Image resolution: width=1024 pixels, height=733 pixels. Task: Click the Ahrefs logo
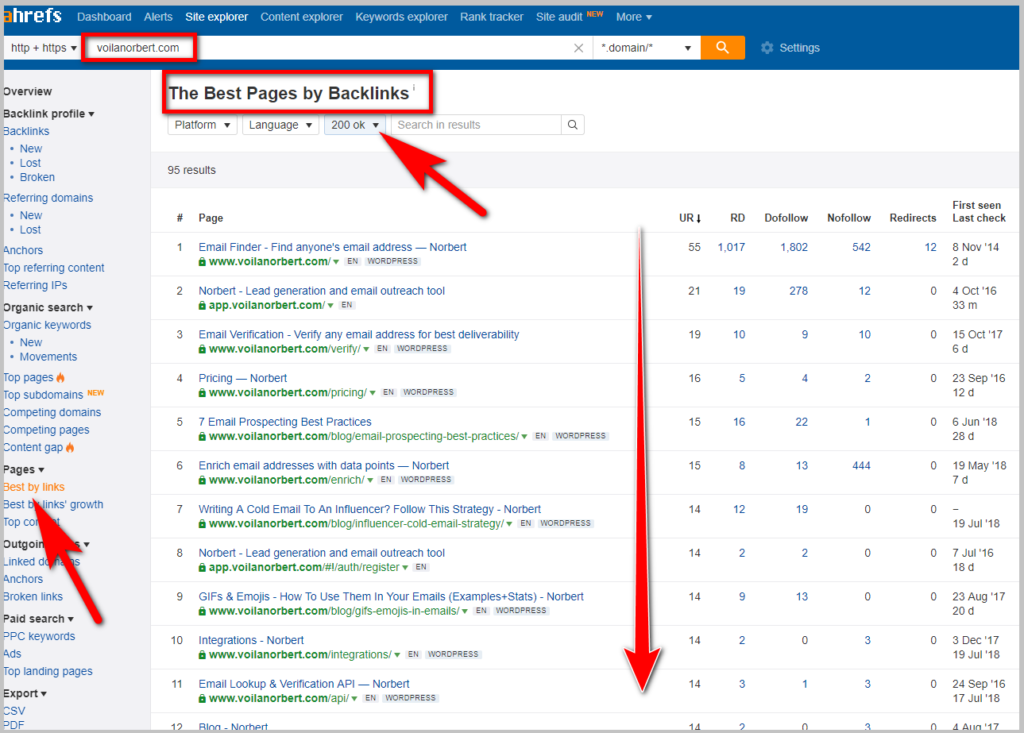33,16
